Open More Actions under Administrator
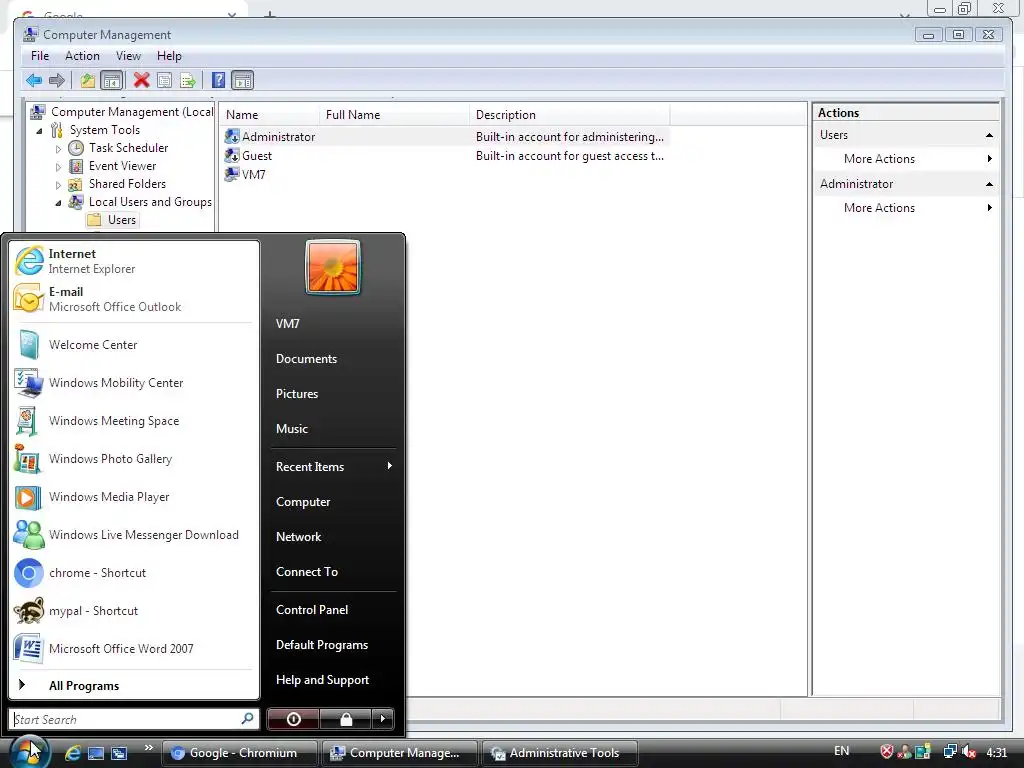The height and width of the screenshot is (768, 1024). point(906,208)
